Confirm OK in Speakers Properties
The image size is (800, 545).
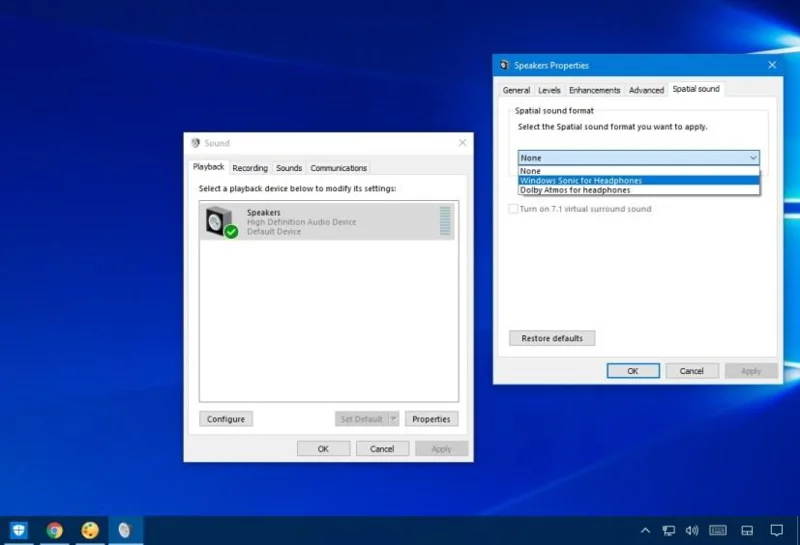point(633,371)
